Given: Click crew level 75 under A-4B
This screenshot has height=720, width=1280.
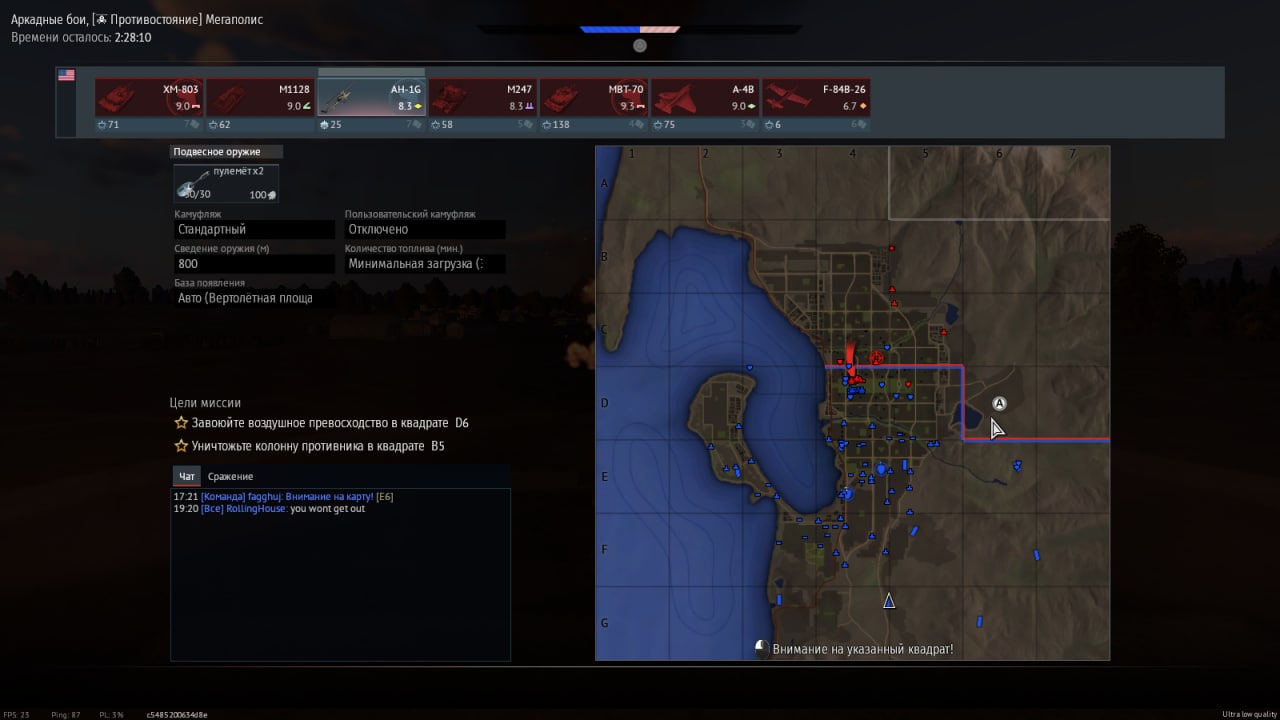Looking at the screenshot, I should pos(665,125).
